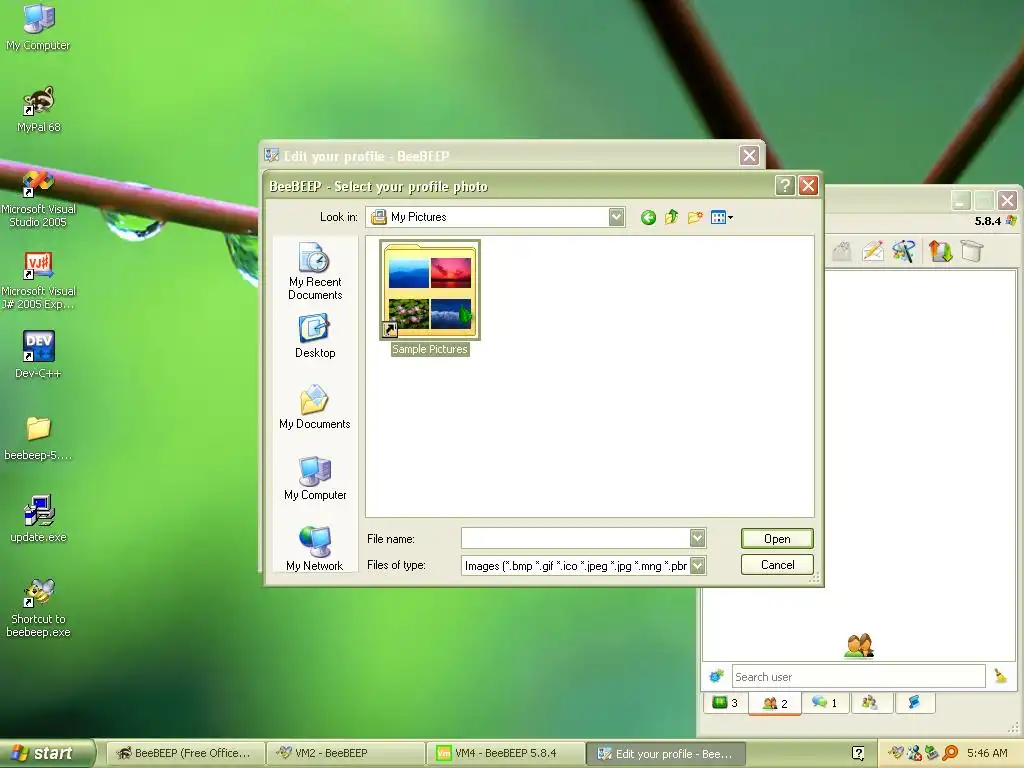
Task: Switch to VM2 - BeeBEEP taskbar item
Action: [345, 753]
